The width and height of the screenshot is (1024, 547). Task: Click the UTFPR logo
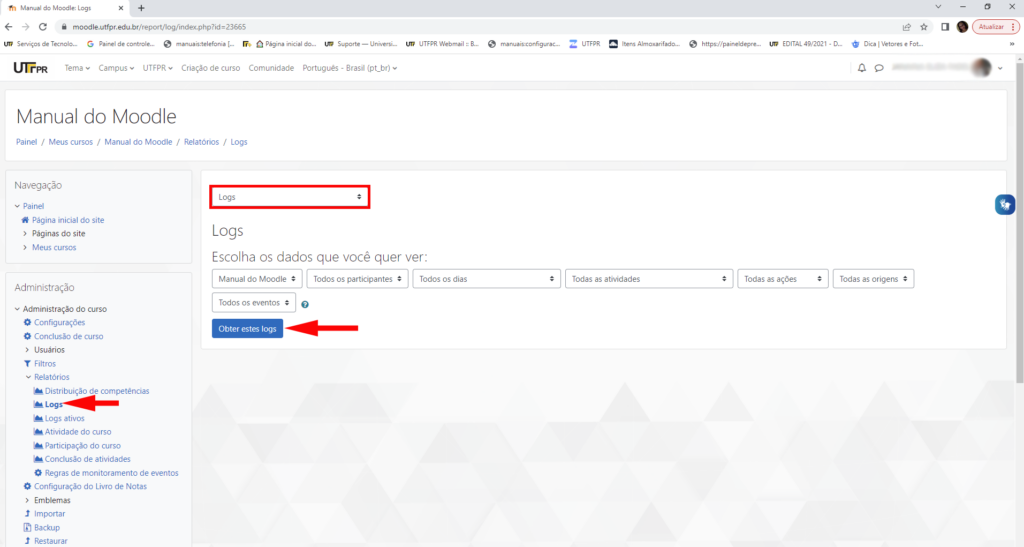click(x=30, y=68)
